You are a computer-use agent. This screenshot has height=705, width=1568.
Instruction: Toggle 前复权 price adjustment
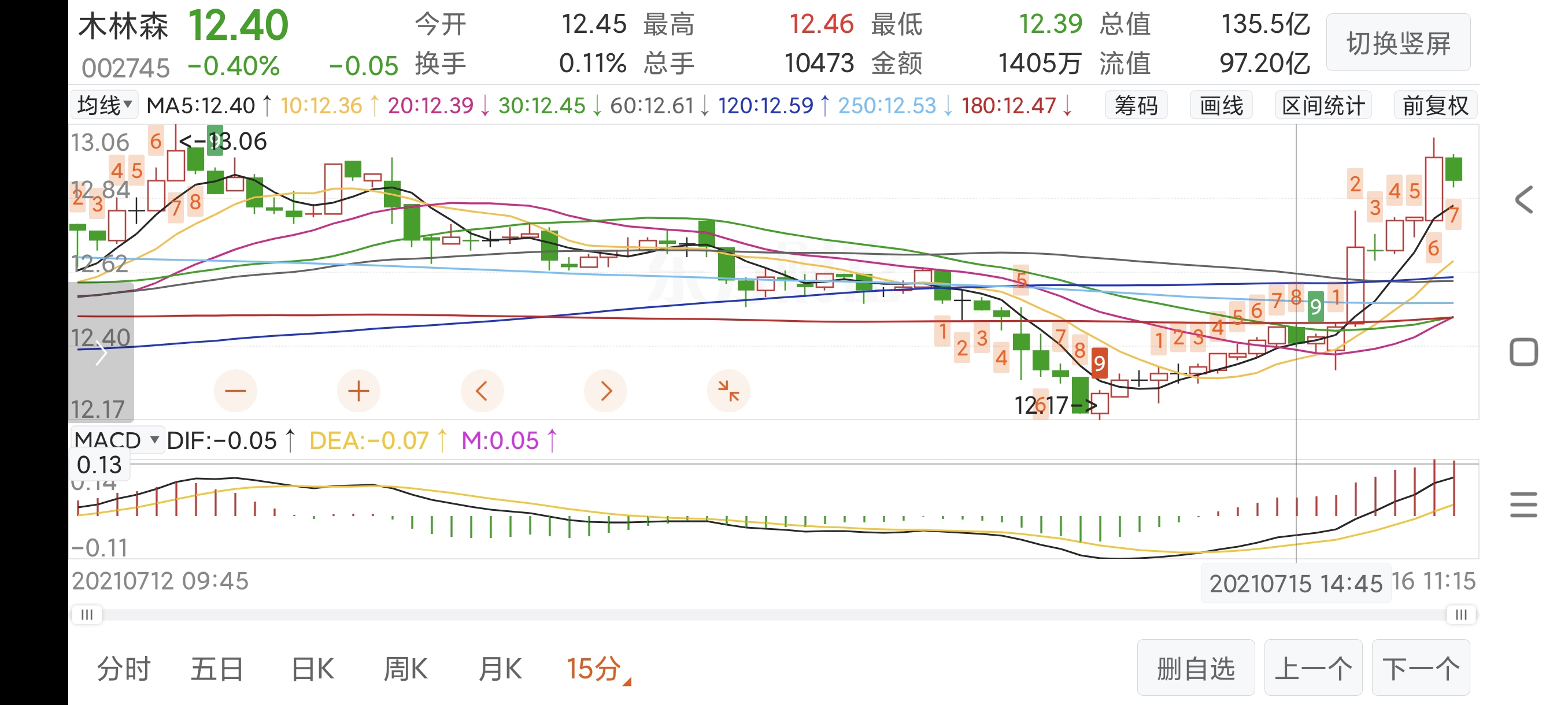point(1434,106)
